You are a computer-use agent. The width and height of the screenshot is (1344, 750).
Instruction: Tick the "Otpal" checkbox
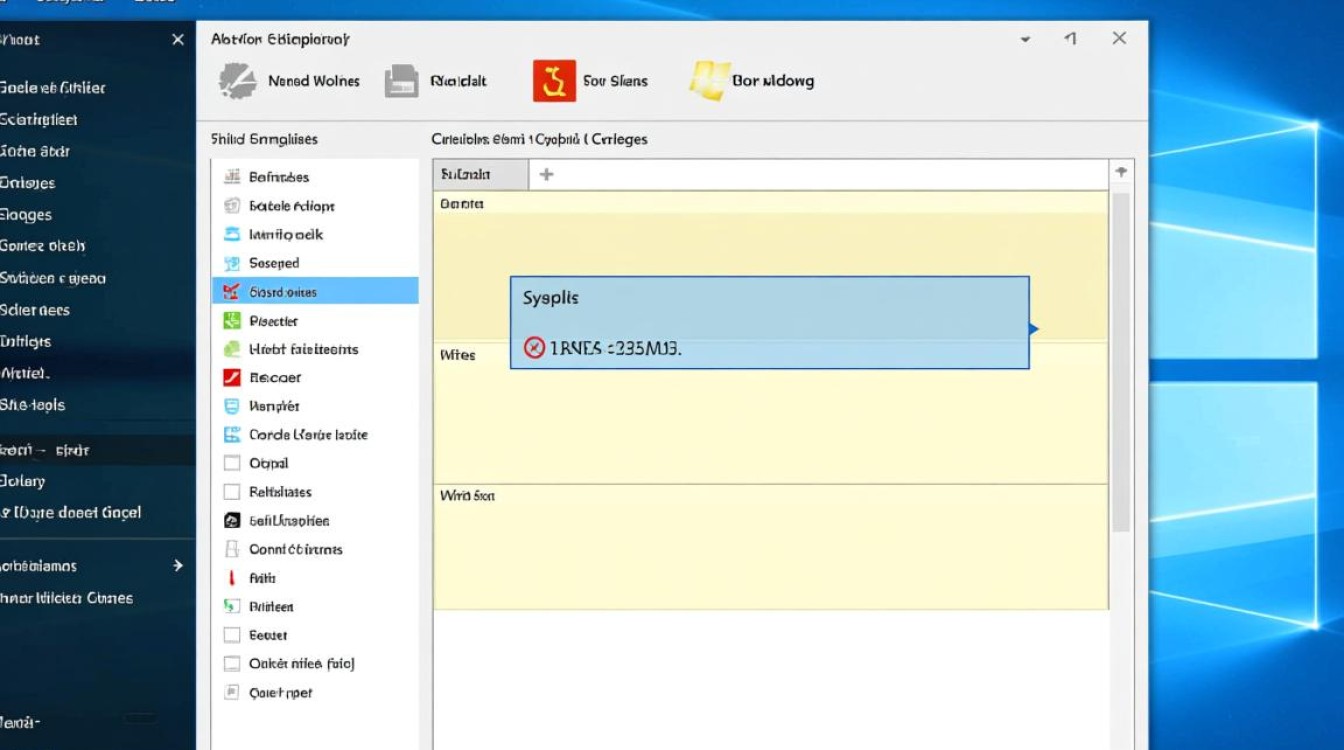click(x=232, y=464)
